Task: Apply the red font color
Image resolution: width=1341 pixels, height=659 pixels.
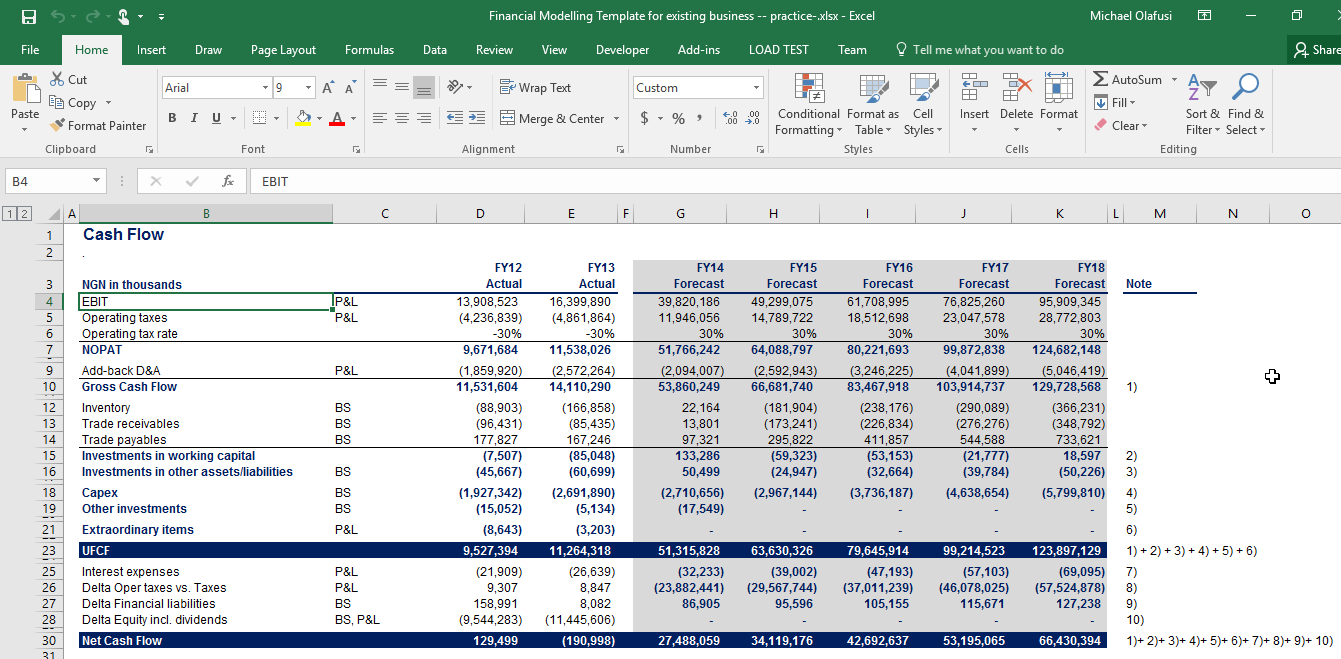Action: click(x=337, y=118)
